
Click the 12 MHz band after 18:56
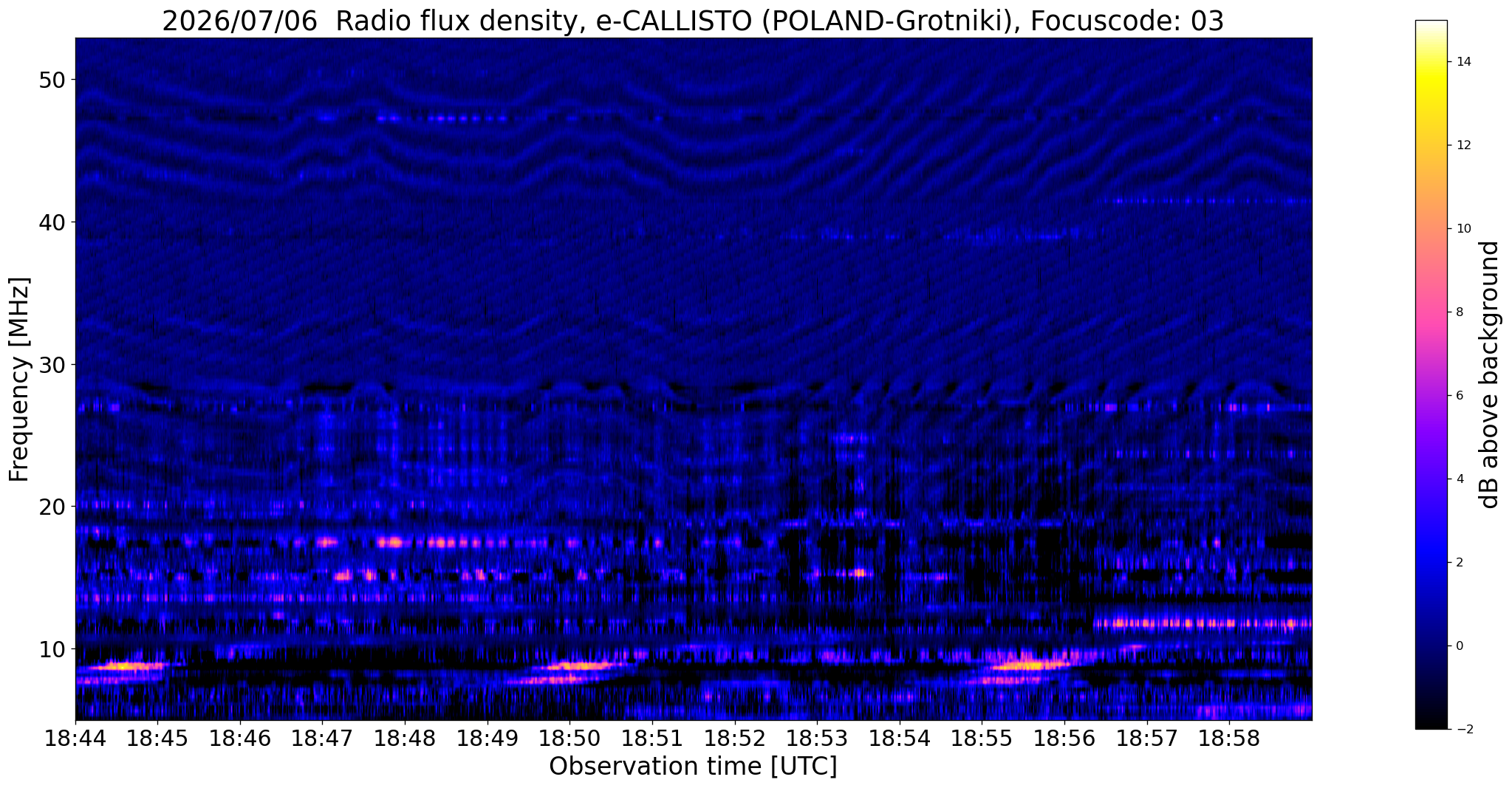point(1203,623)
